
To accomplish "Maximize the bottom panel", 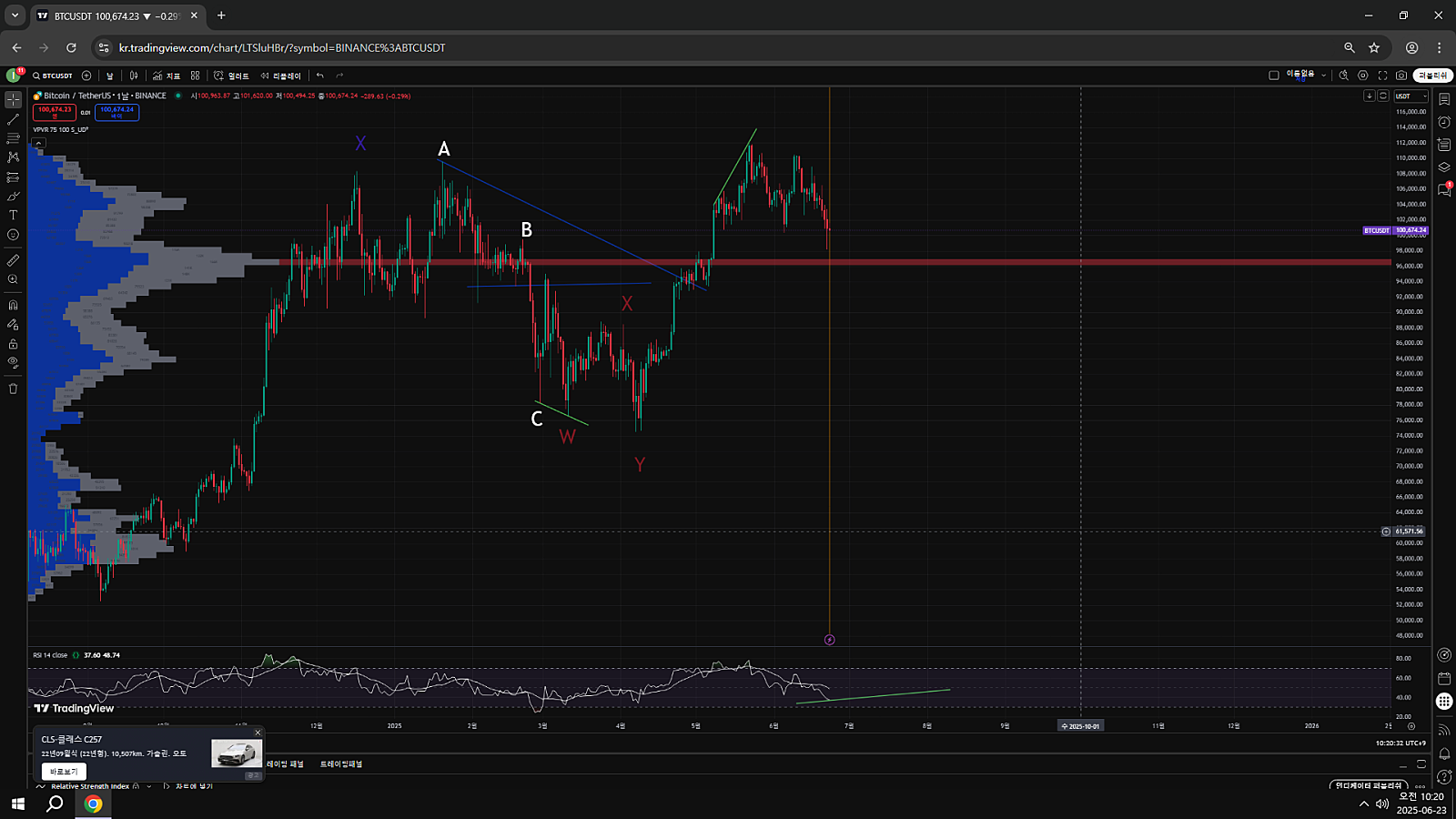I will [1421, 764].
